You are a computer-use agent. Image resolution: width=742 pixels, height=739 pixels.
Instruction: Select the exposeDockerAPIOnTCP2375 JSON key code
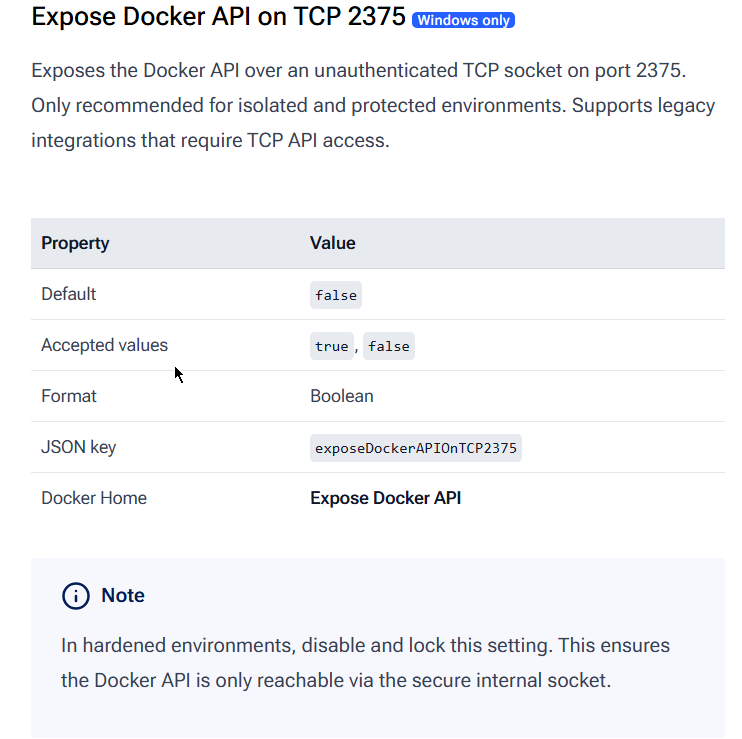tap(415, 448)
